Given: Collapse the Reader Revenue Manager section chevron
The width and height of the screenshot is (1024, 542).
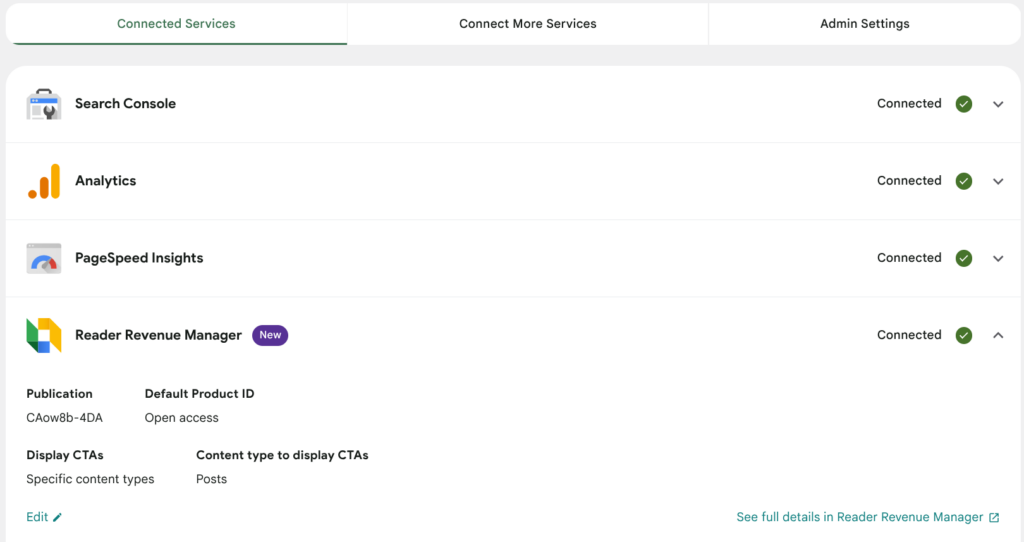Looking at the screenshot, I should pos(998,335).
